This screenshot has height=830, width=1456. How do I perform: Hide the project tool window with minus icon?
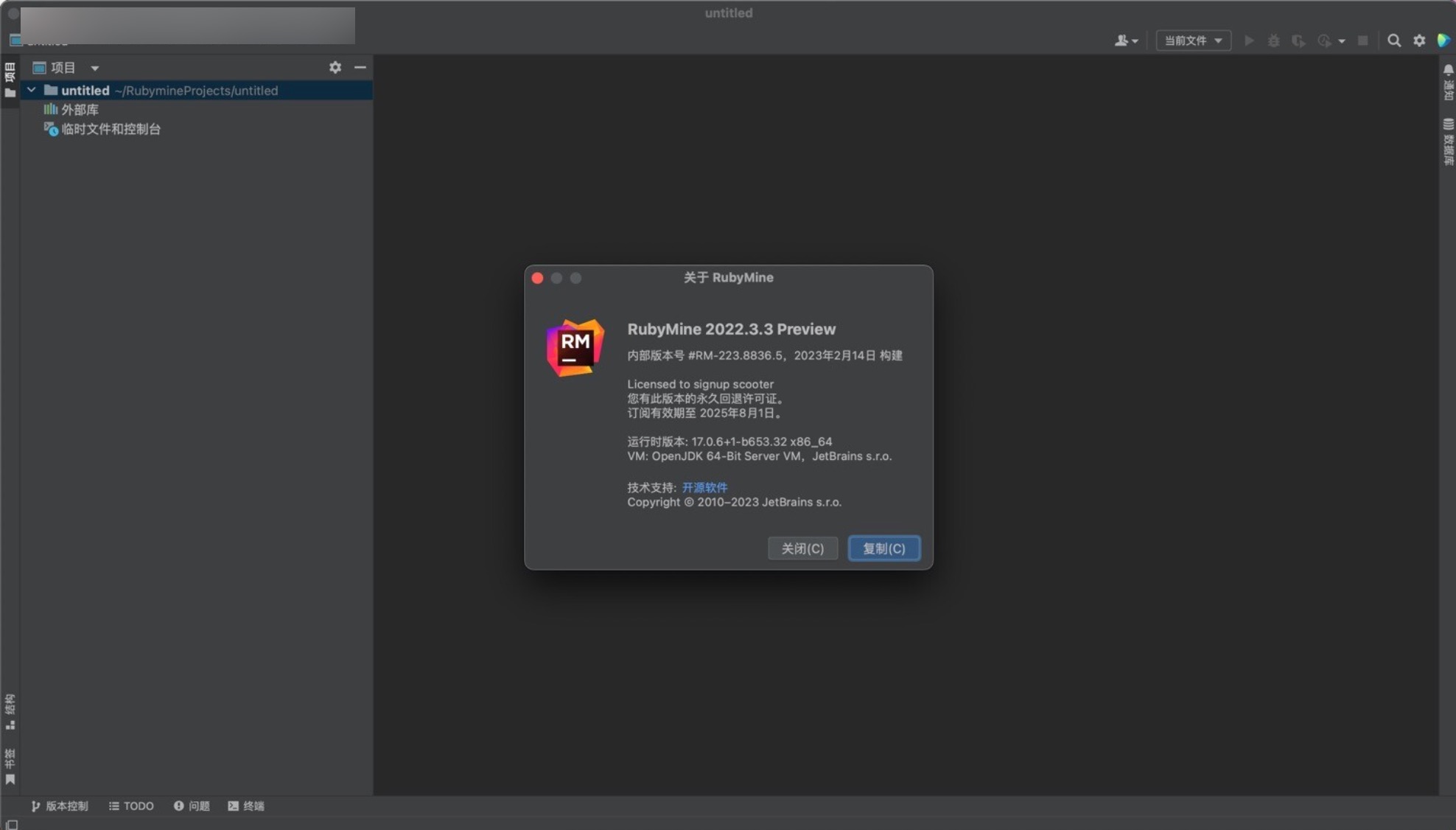tap(360, 67)
